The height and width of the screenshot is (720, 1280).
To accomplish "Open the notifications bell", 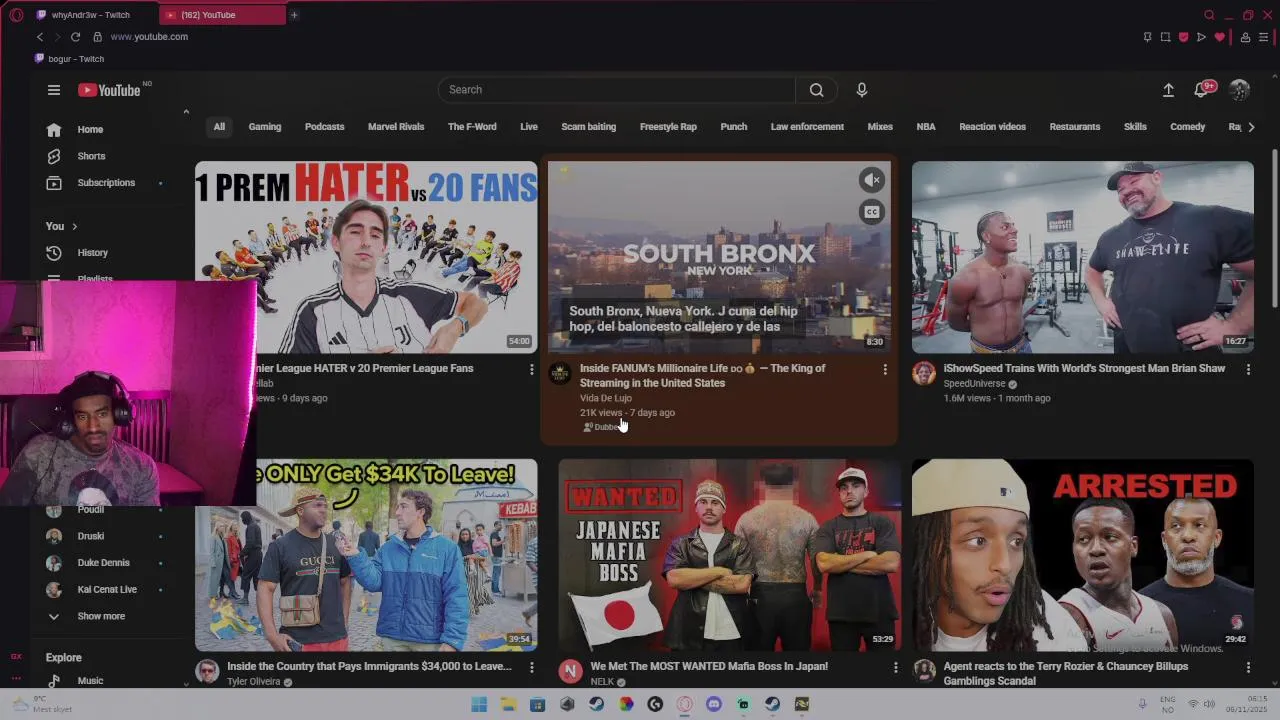I will click(x=1203, y=90).
